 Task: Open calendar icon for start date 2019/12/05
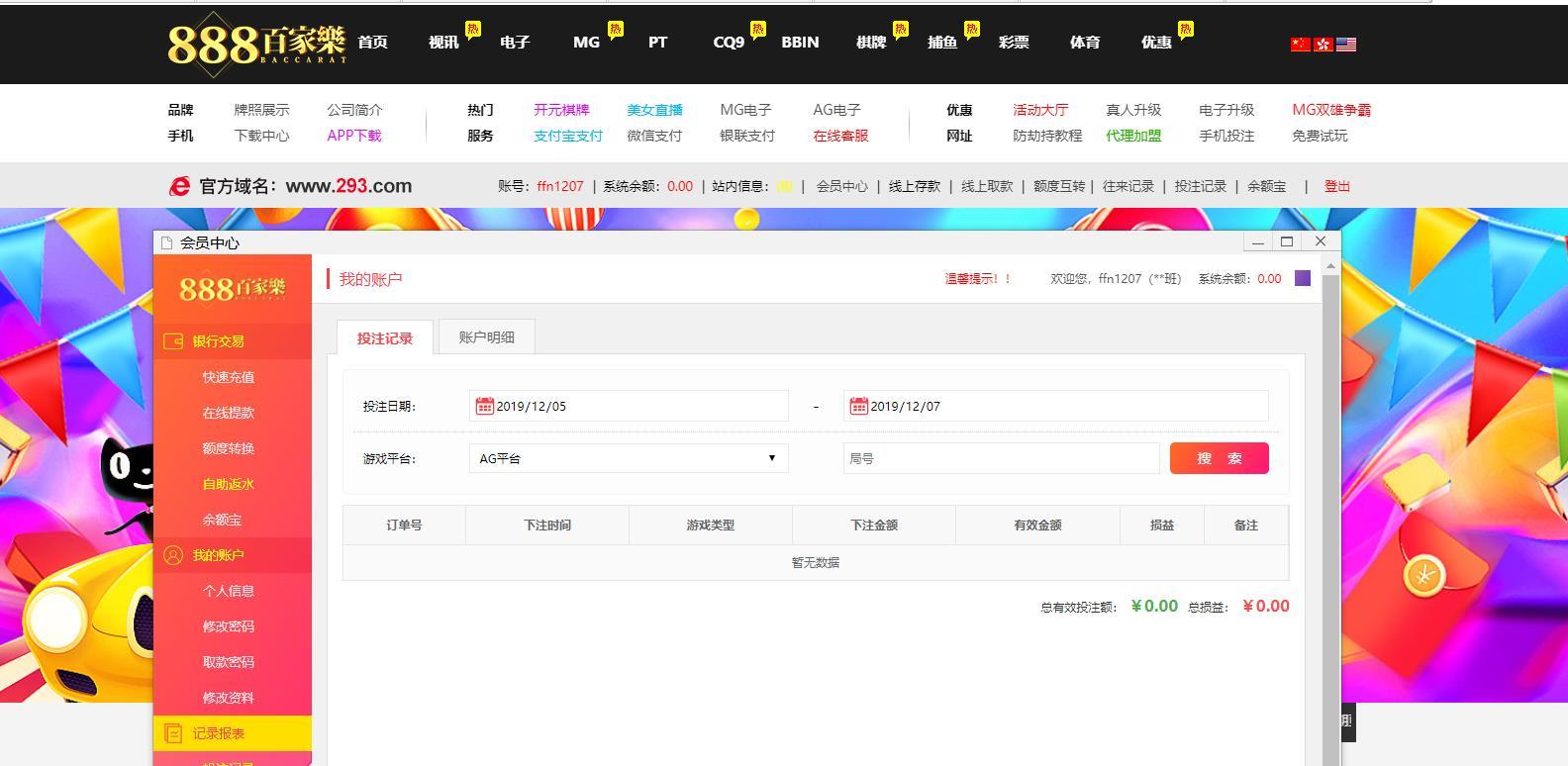tap(484, 406)
